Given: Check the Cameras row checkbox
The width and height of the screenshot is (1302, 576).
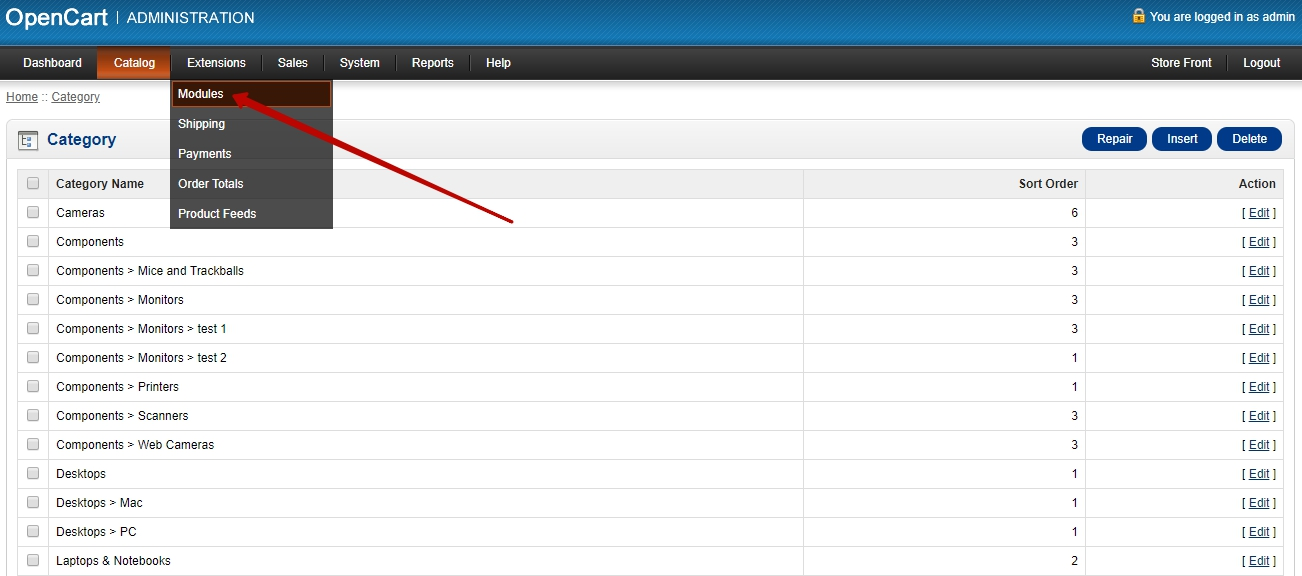Looking at the screenshot, I should tap(33, 212).
